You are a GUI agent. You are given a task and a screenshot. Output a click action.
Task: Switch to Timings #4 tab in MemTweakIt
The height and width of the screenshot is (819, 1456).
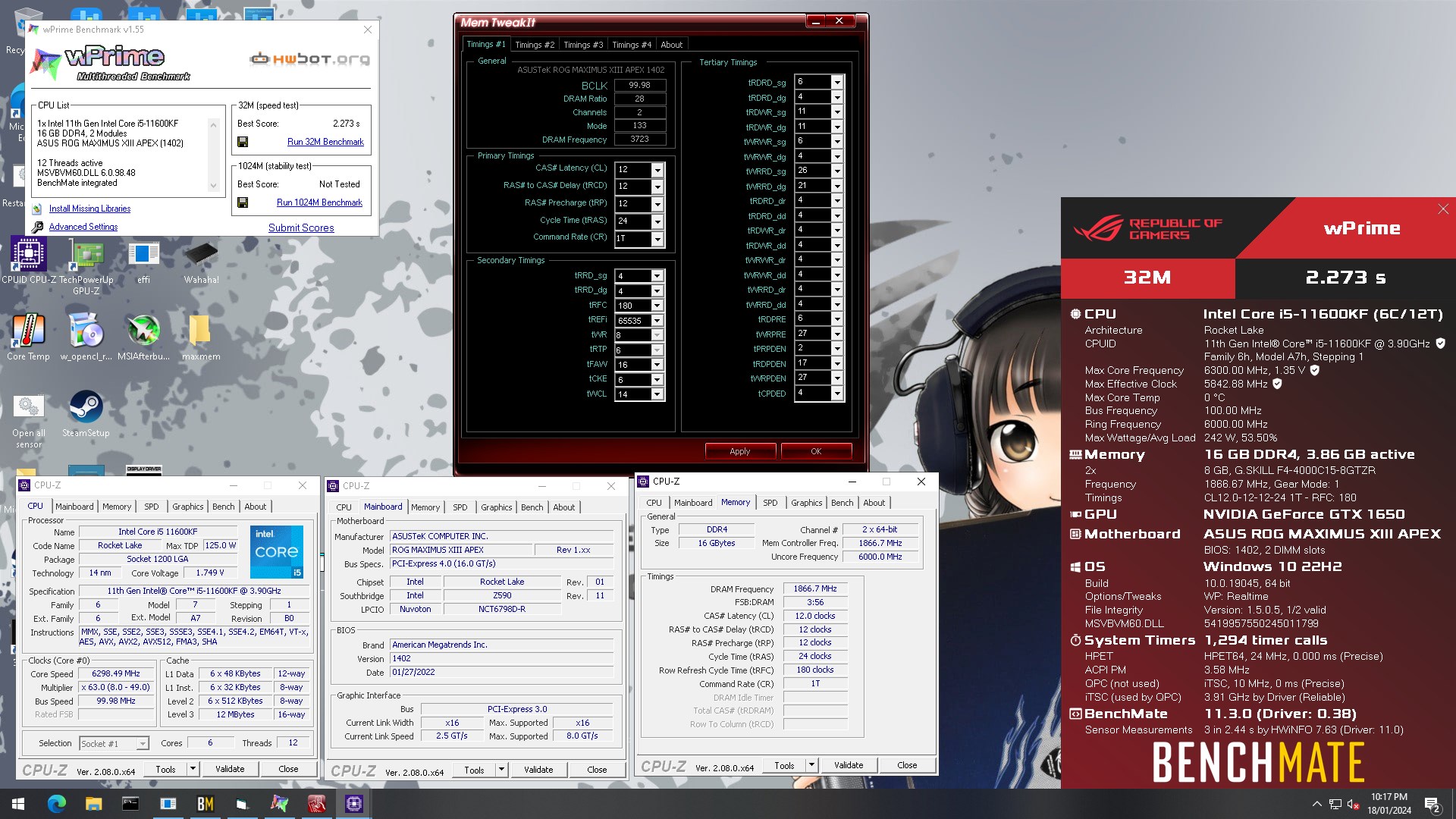632,45
